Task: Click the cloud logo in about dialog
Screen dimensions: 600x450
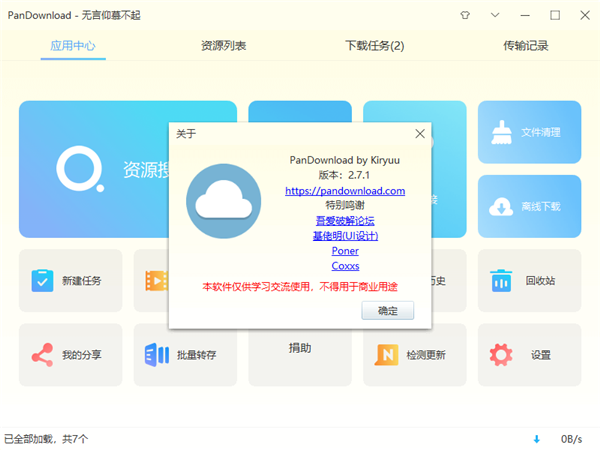Action: coord(224,201)
